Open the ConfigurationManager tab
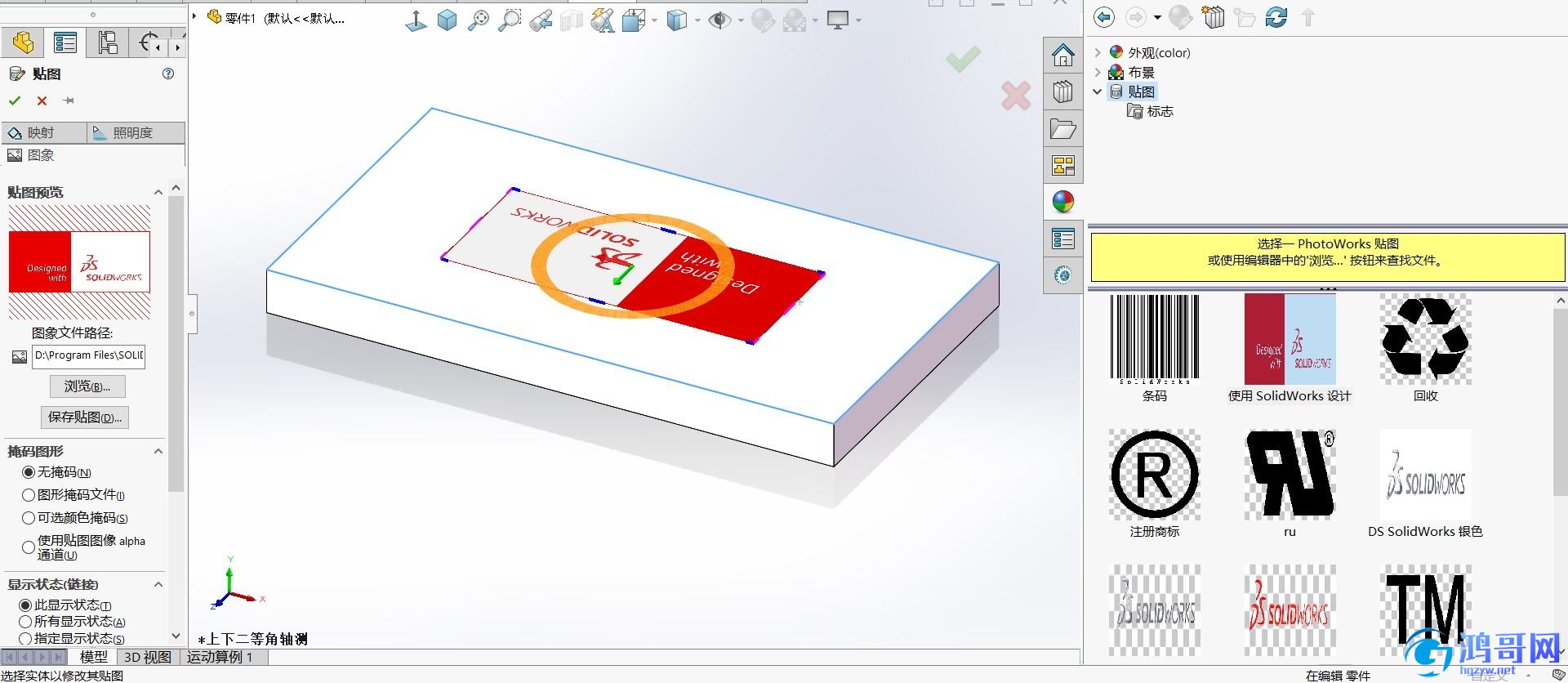Screen dimensions: 1568x683 [x=107, y=42]
